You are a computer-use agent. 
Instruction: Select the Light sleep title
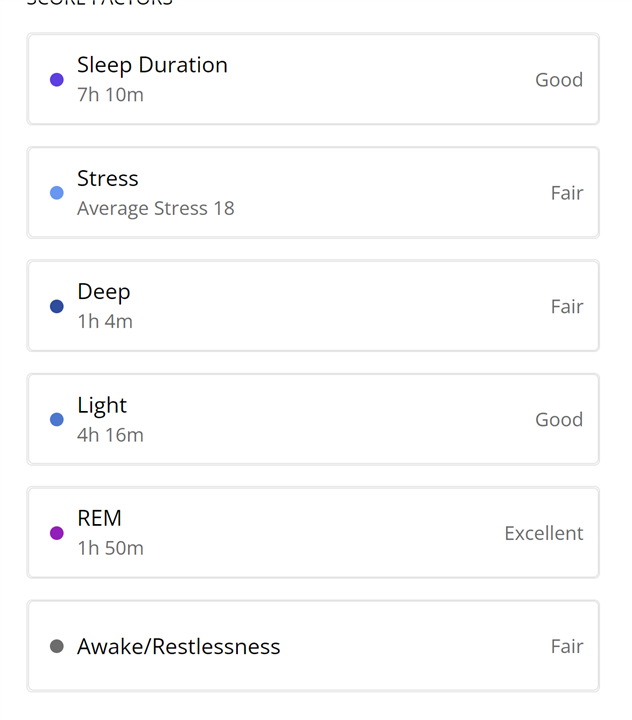[x=102, y=405]
